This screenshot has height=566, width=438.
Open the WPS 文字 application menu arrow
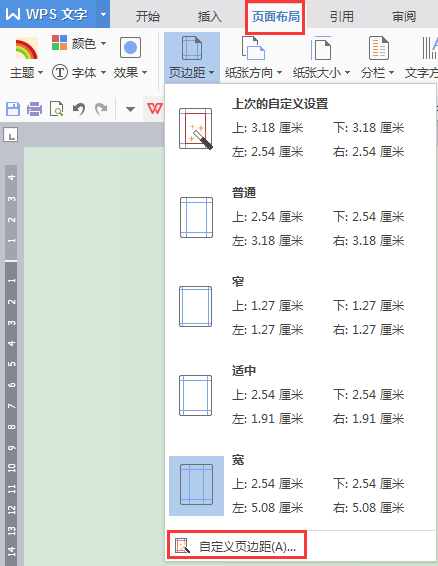[103, 15]
